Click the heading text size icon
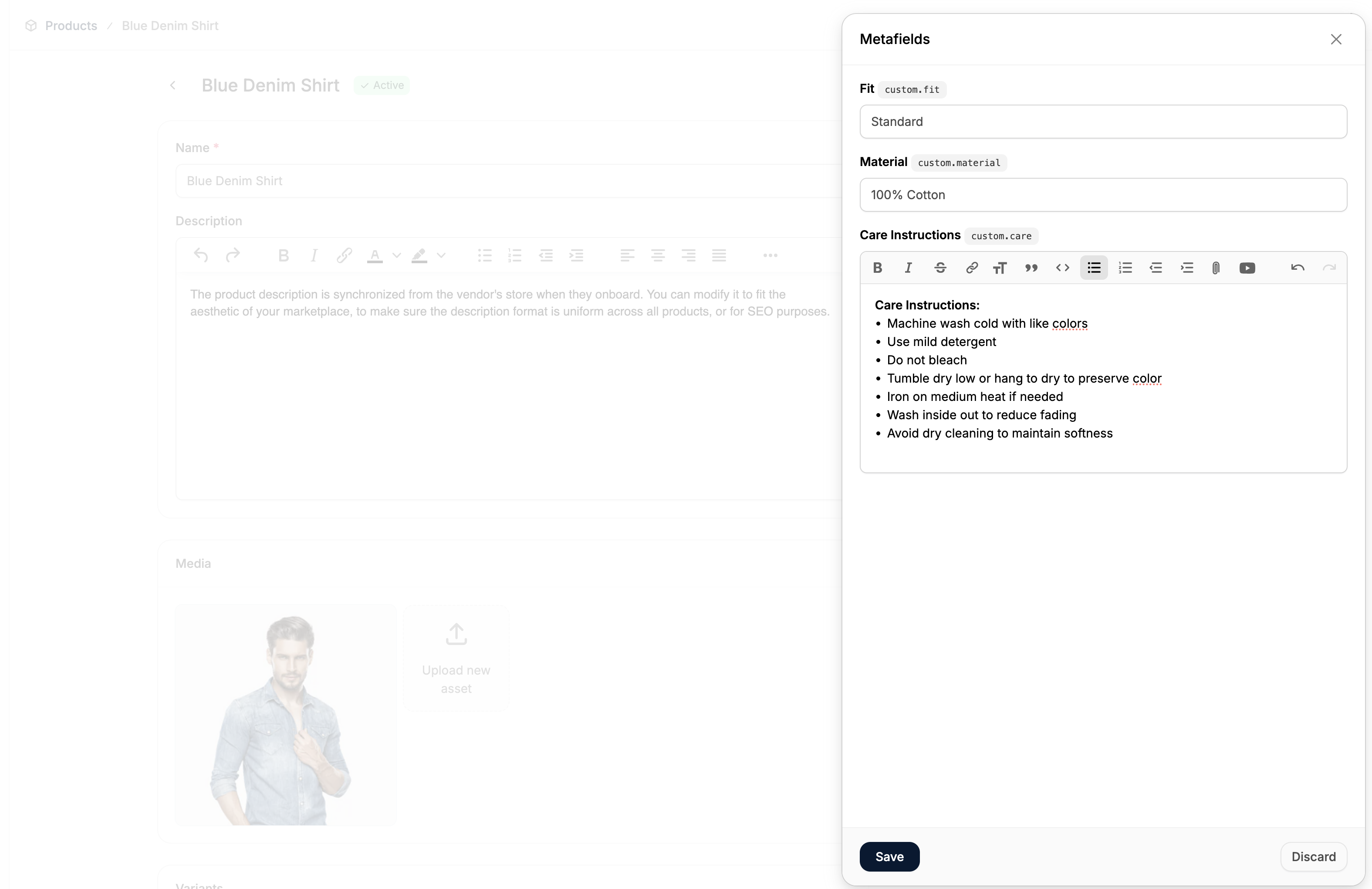 1000,268
